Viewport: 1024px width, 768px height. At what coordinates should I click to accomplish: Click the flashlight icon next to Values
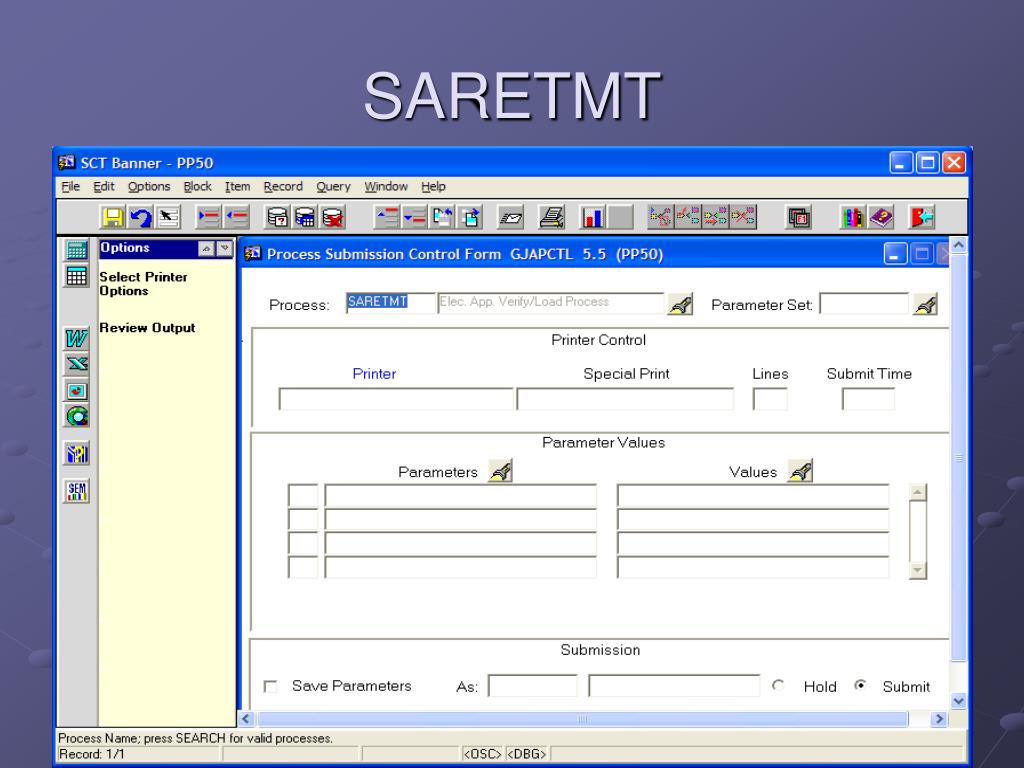[x=801, y=471]
